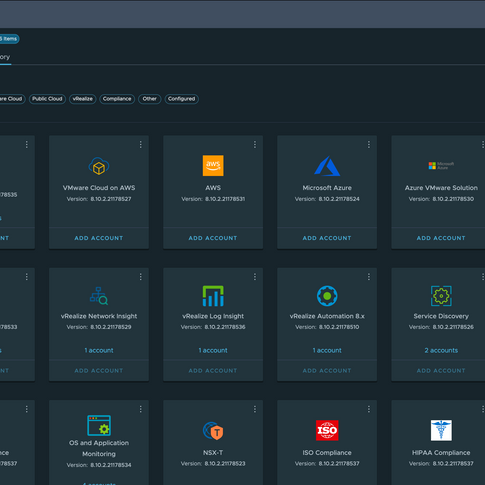This screenshot has width=485, height=485.
Task: Add account for VMware Cloud on AWS
Action: coord(99,238)
